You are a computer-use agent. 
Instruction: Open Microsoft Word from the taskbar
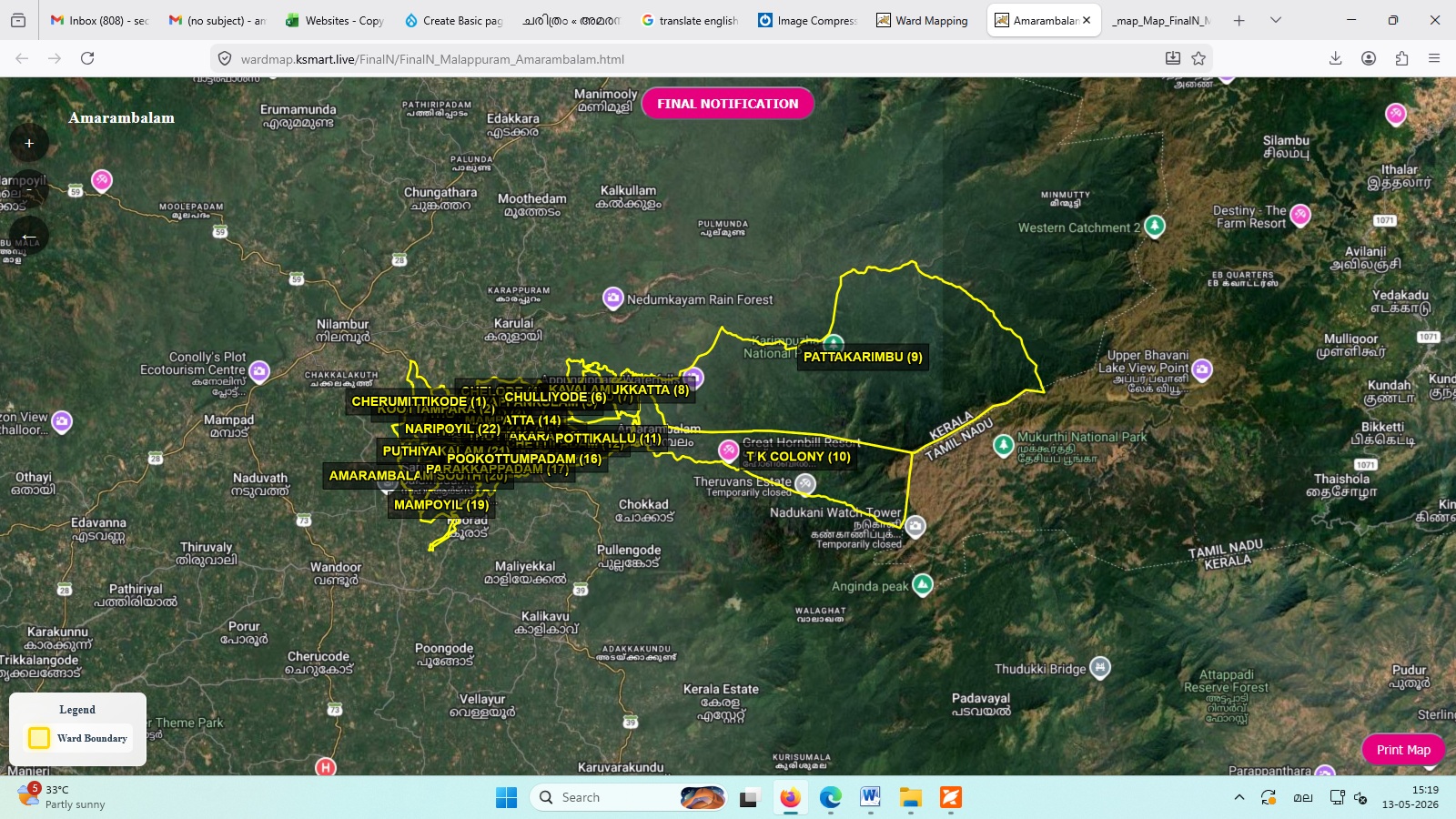tap(870, 797)
